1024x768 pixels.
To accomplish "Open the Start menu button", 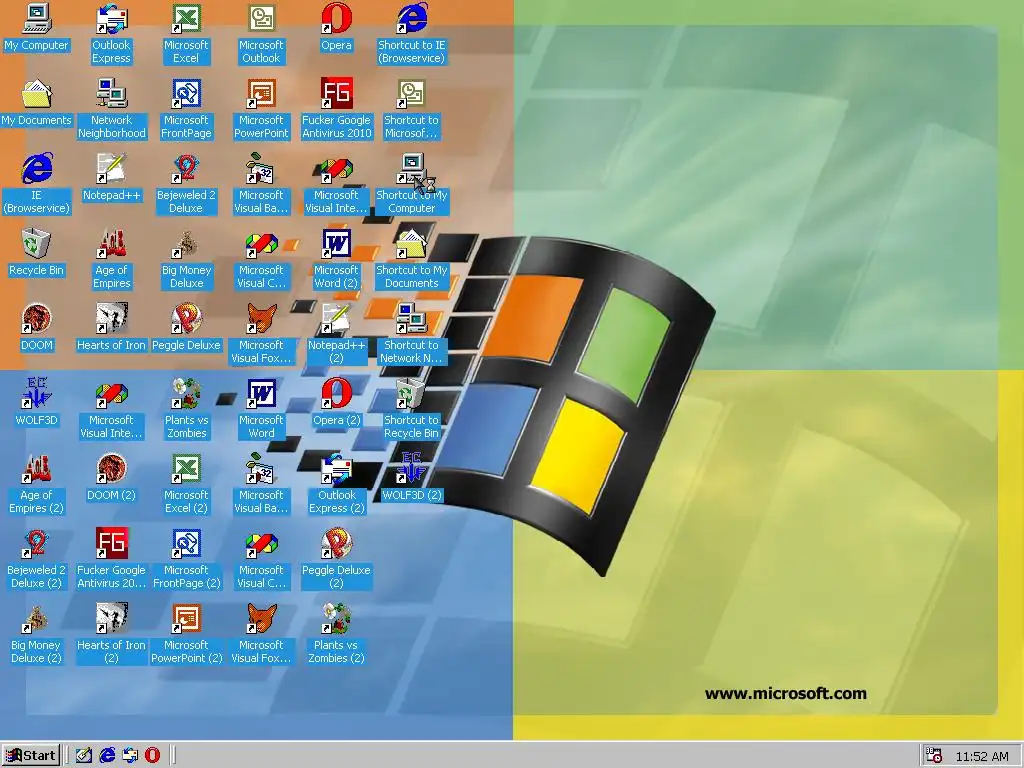I will (x=31, y=756).
